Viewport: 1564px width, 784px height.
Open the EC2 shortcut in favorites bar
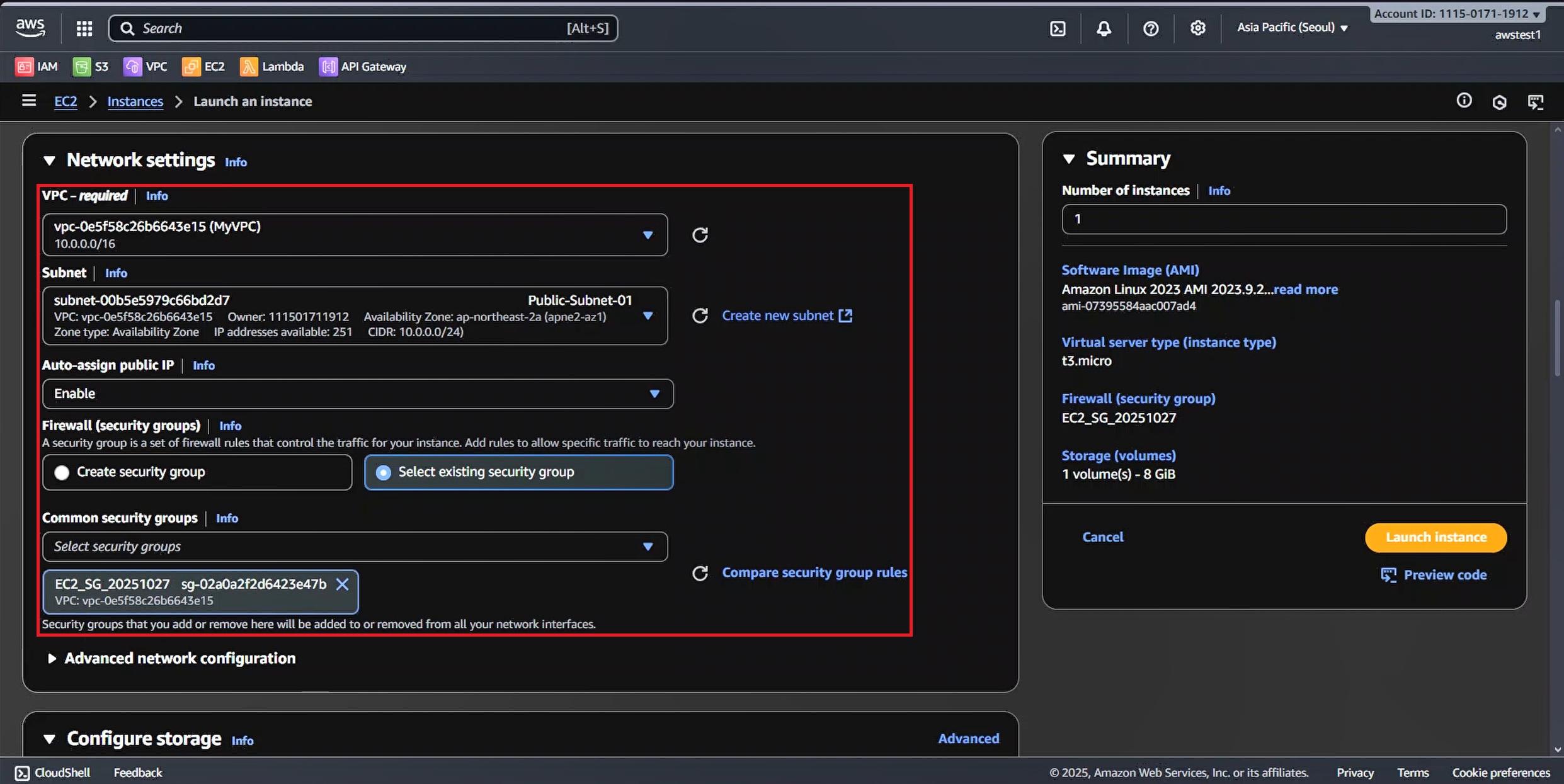[x=203, y=67]
